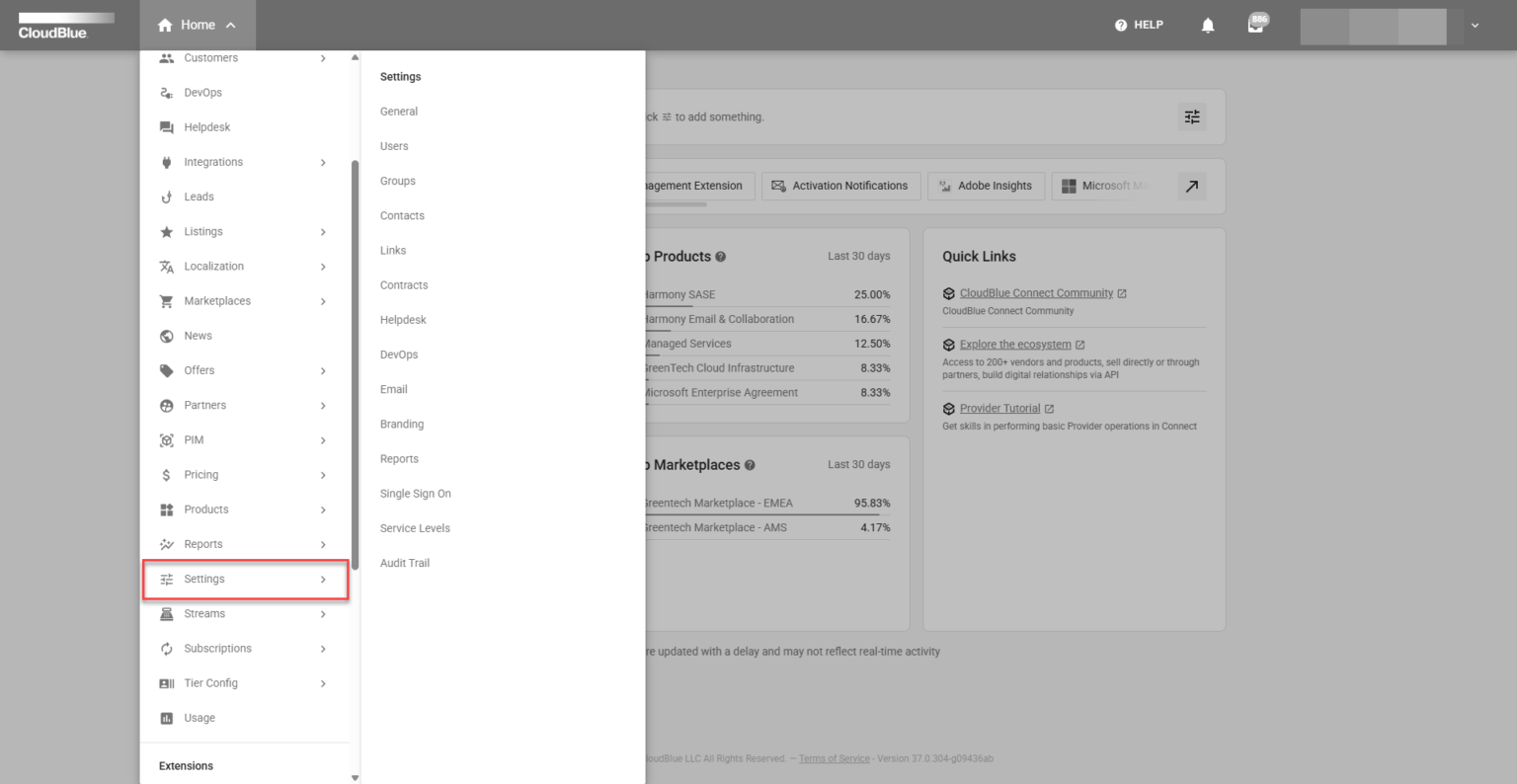Open widget customization via tune icon
Screen dimensions: 1517x784
click(1192, 117)
